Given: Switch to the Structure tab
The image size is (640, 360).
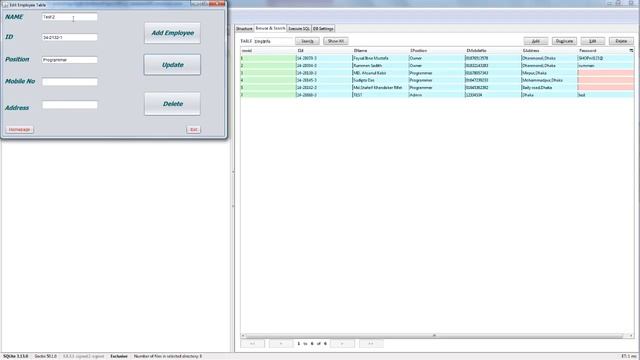Looking at the screenshot, I should coord(244,29).
